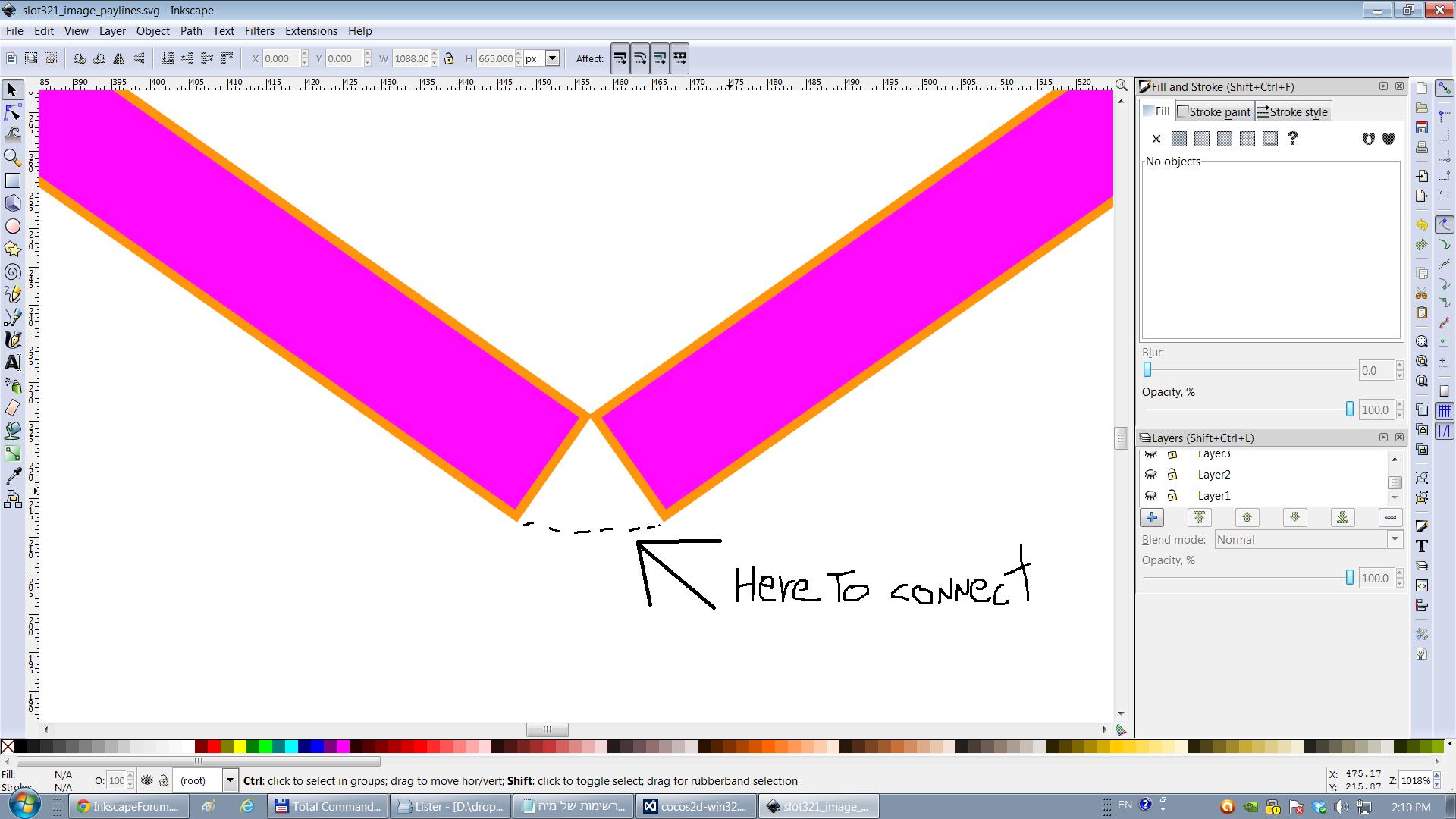Viewport: 1456px width, 819px height.
Task: Click the add new layer plus button
Action: coord(1152,517)
